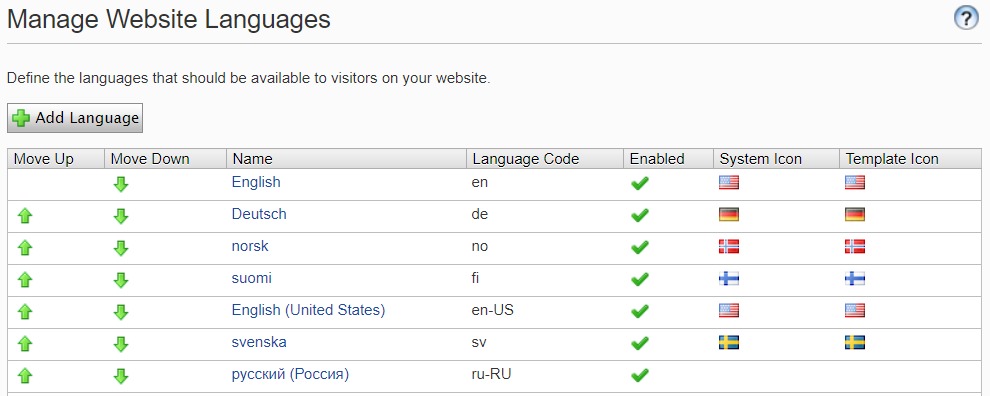Image resolution: width=990 pixels, height=396 pixels.
Task: Move English (United States) up
Action: (x=25, y=311)
